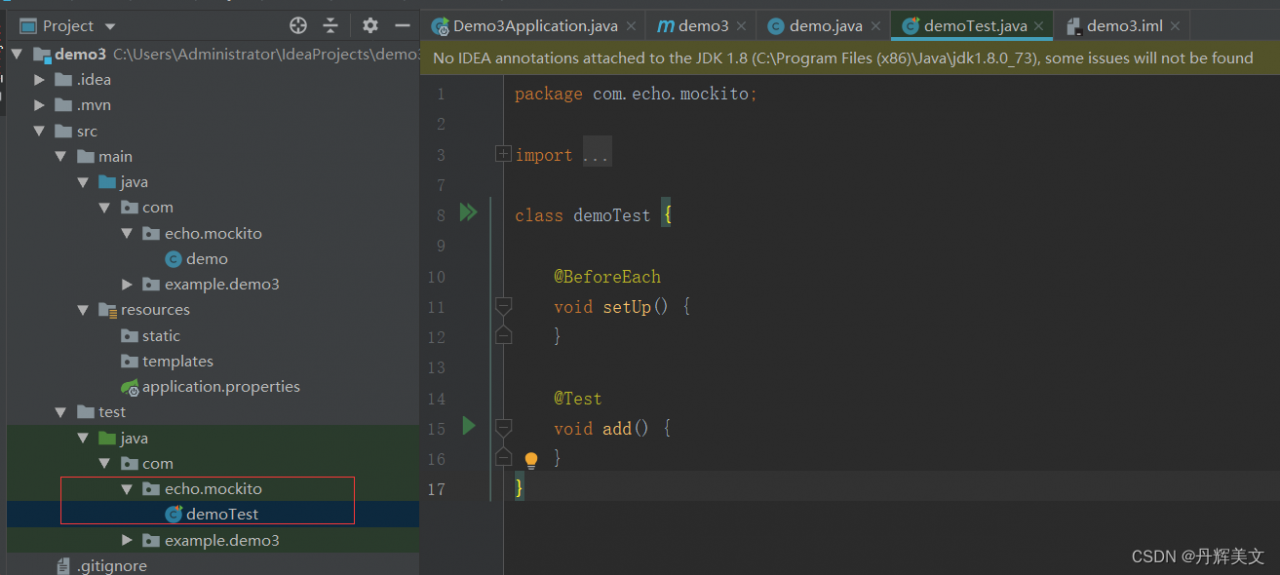Open Project panel settings gear
This screenshot has width=1280, height=575.
370,26
